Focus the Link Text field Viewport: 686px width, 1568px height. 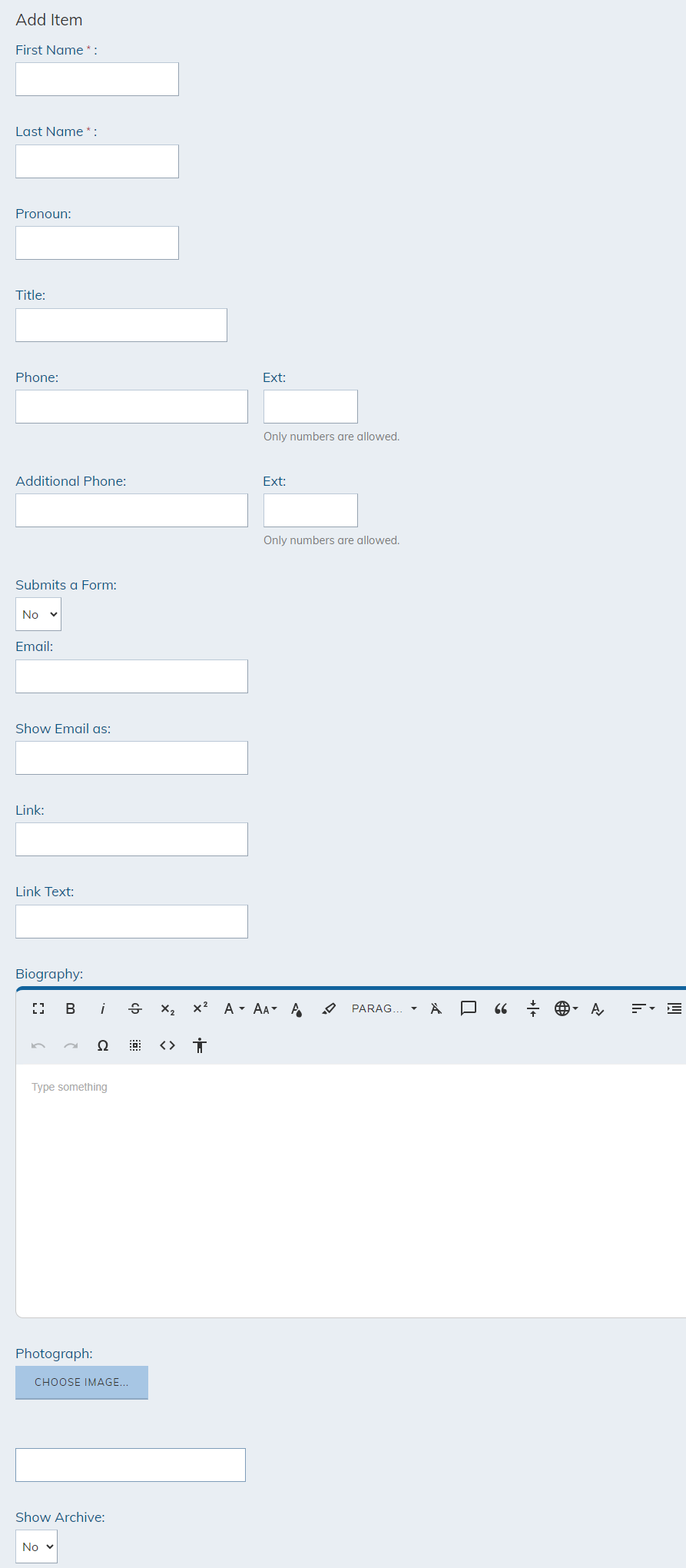131,922
